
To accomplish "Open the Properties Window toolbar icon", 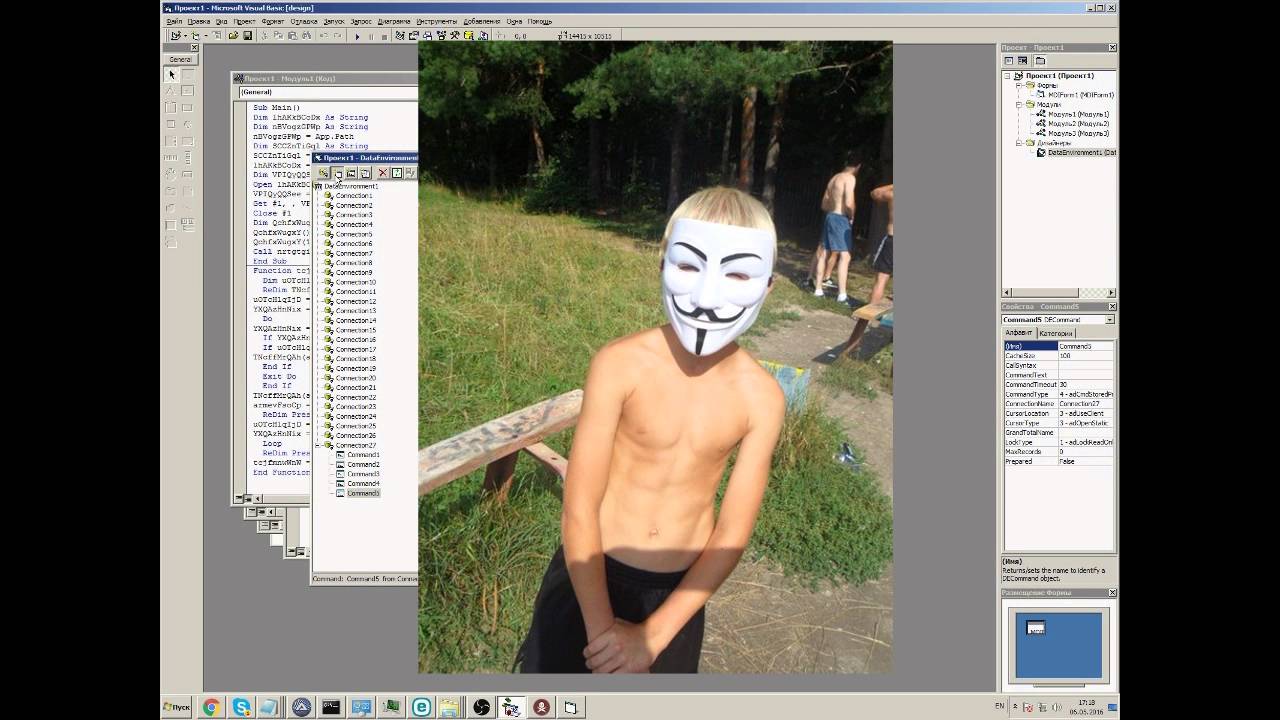I will tap(414, 36).
